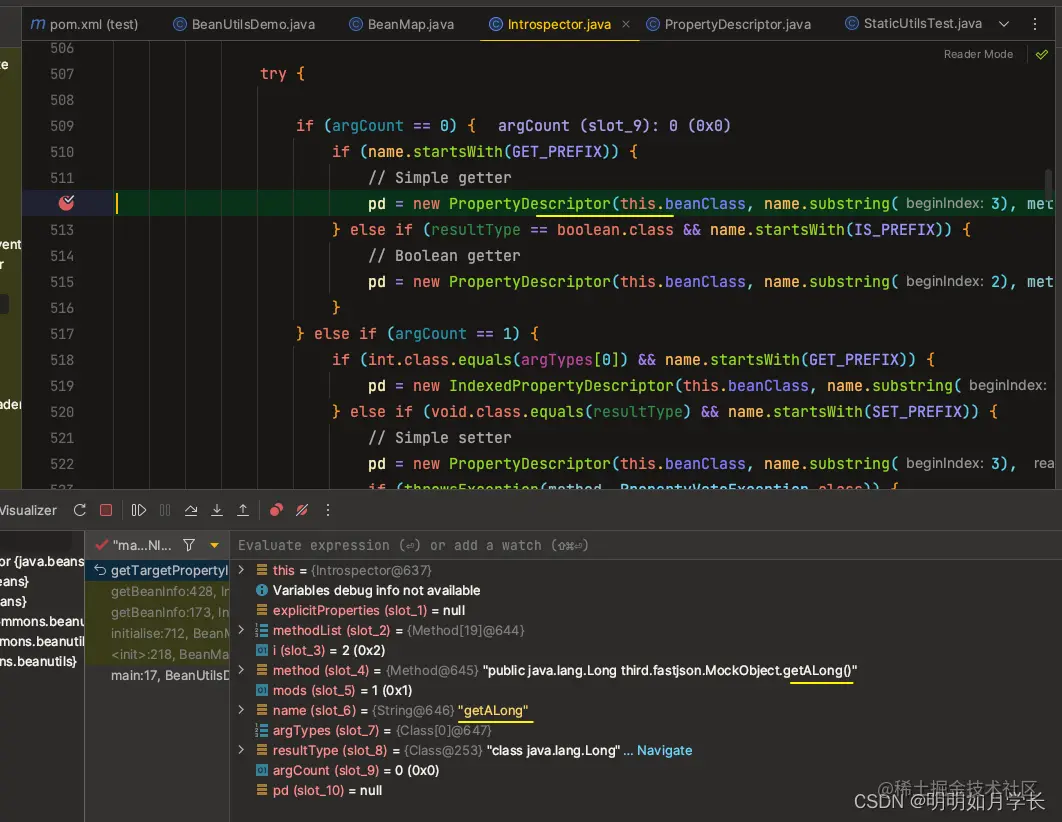Click the Step Over icon
The image size is (1062, 822).
191,510
